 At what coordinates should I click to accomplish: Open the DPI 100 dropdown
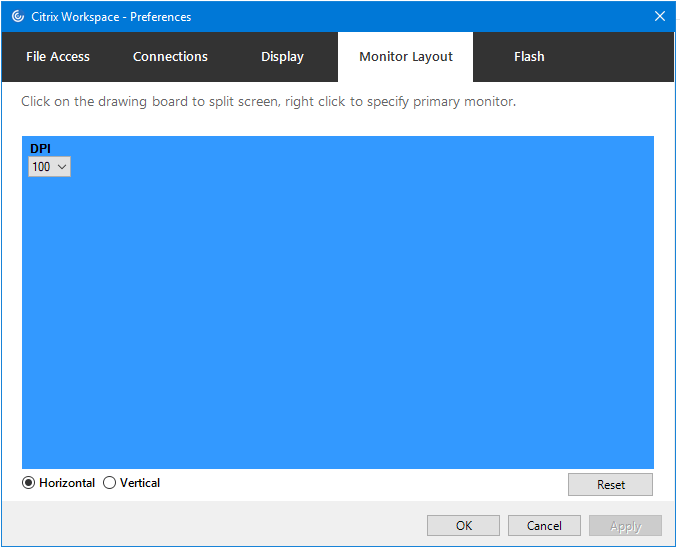49,167
